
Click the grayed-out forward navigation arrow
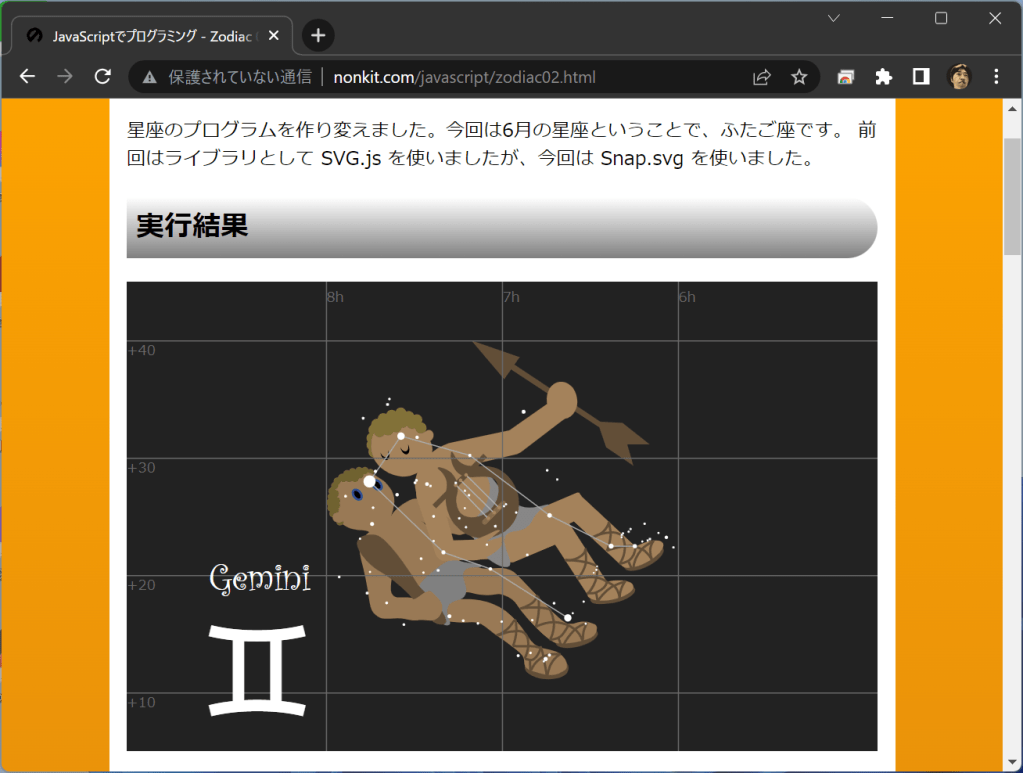click(64, 76)
